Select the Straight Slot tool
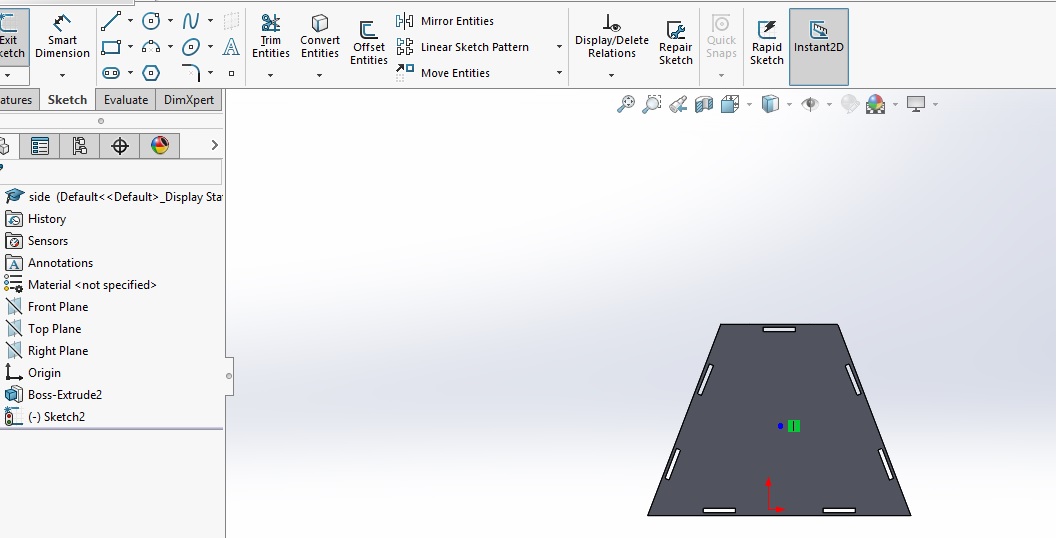 pos(111,73)
